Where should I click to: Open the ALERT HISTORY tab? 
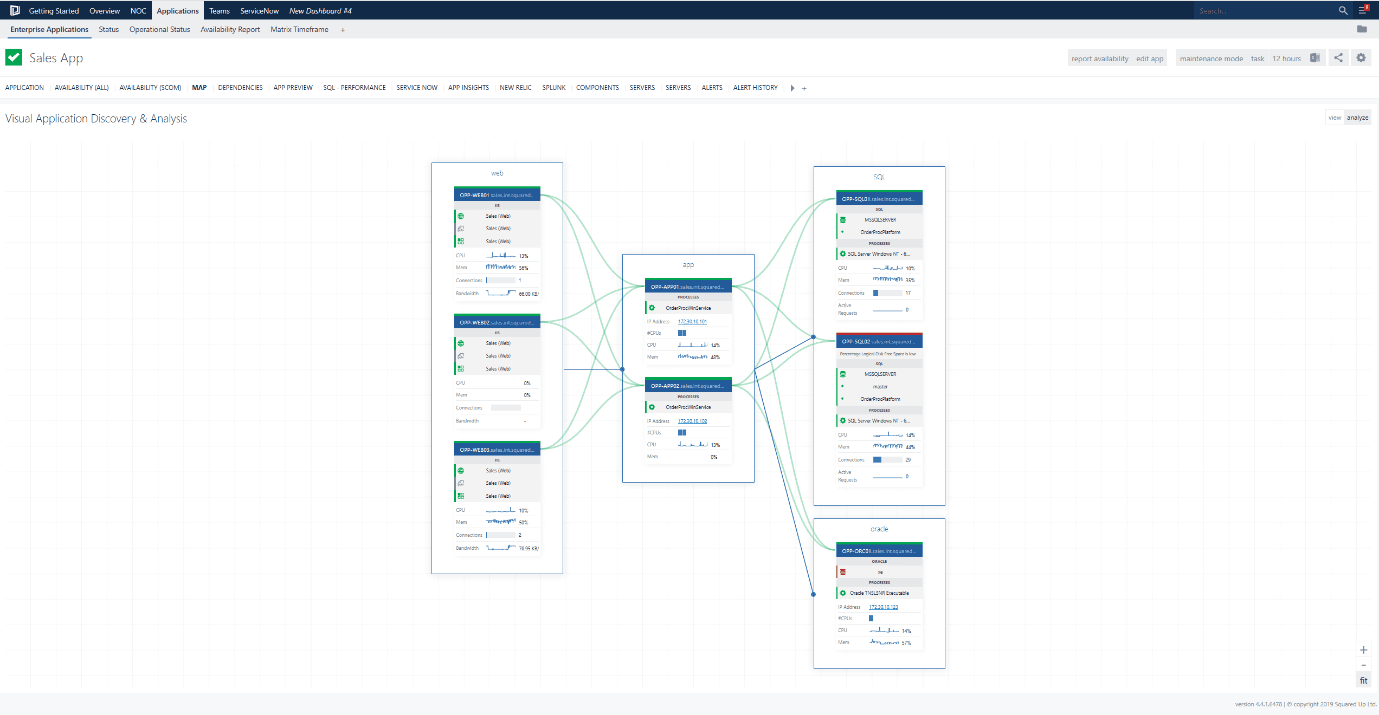point(755,88)
